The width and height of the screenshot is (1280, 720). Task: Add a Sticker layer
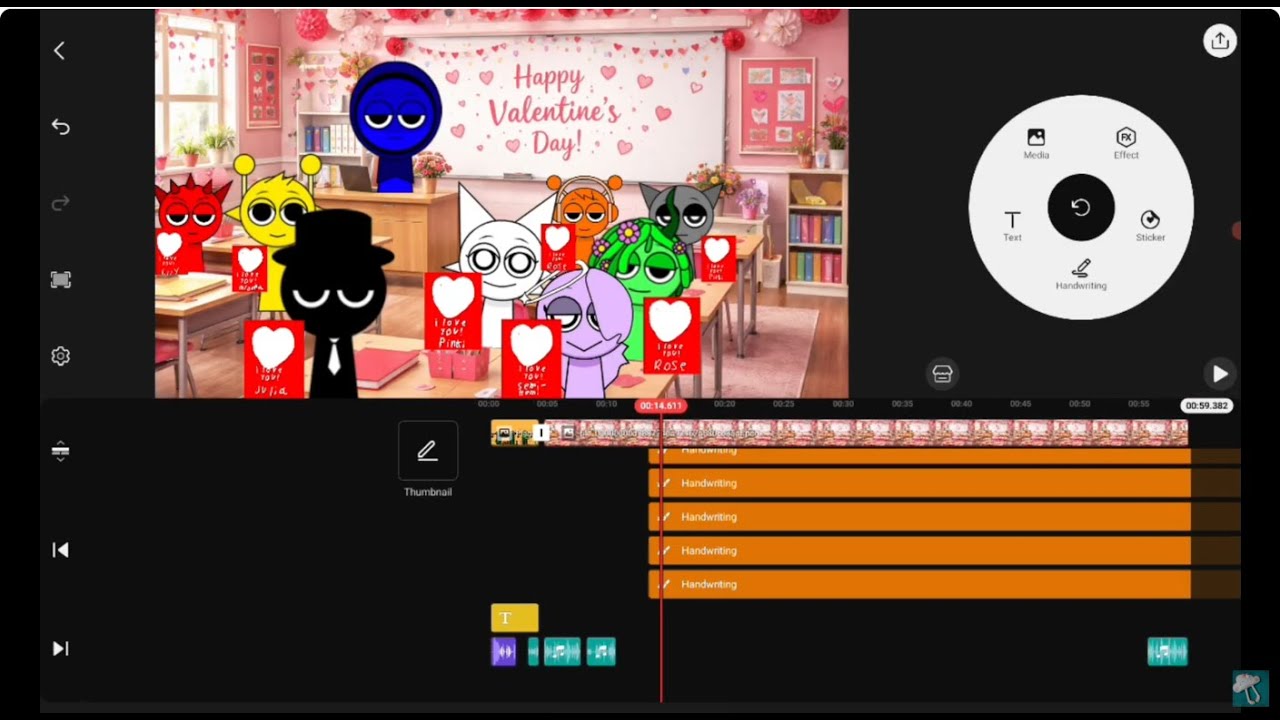[x=1150, y=226]
